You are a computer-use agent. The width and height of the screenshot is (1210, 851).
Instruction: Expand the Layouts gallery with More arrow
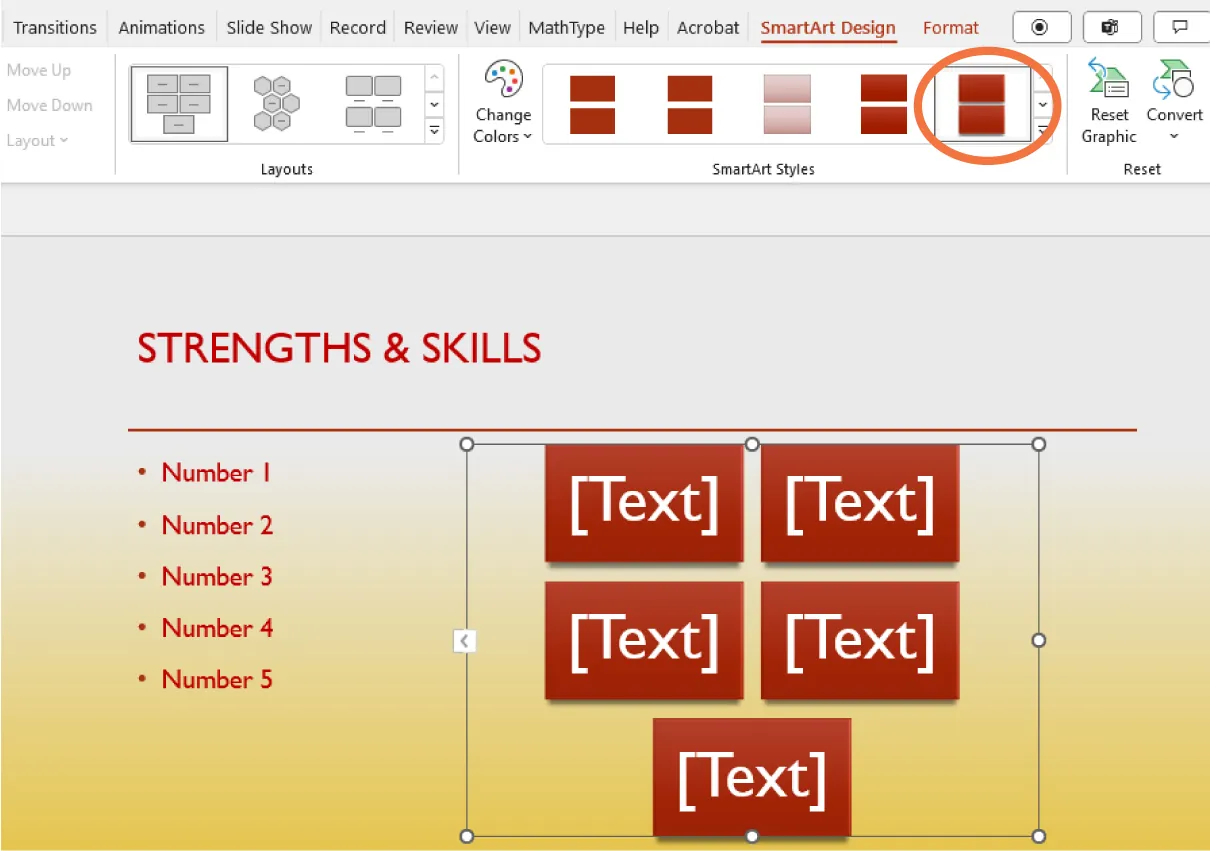click(434, 130)
